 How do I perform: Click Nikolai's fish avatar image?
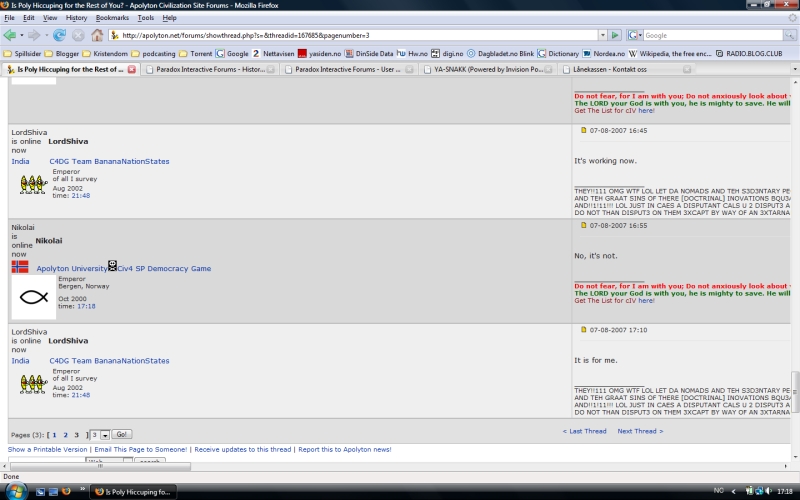point(32,297)
